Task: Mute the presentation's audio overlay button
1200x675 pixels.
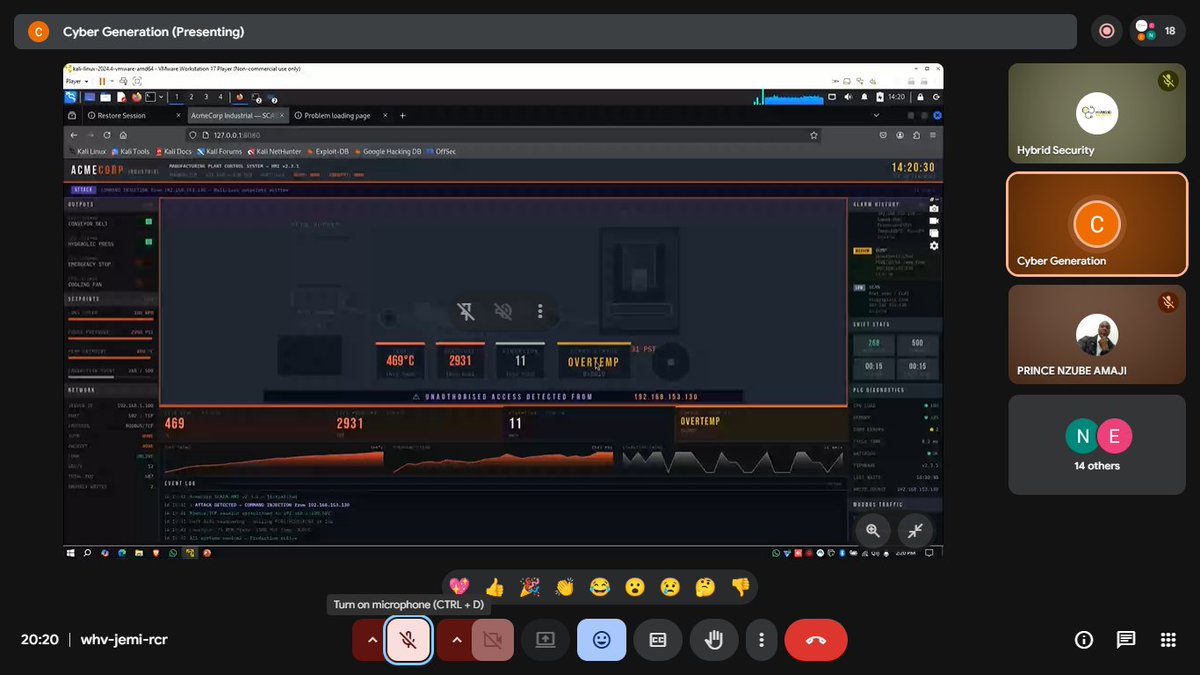Action: coord(503,312)
